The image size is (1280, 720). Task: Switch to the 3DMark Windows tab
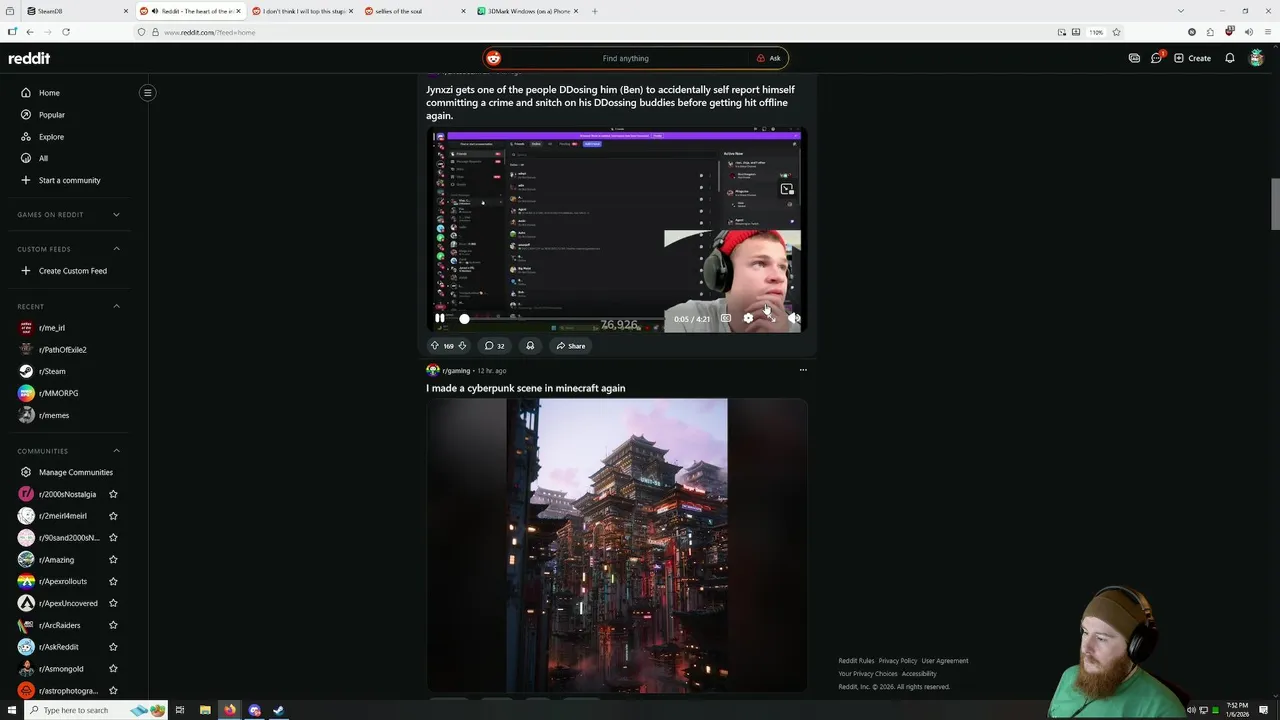click(x=526, y=11)
